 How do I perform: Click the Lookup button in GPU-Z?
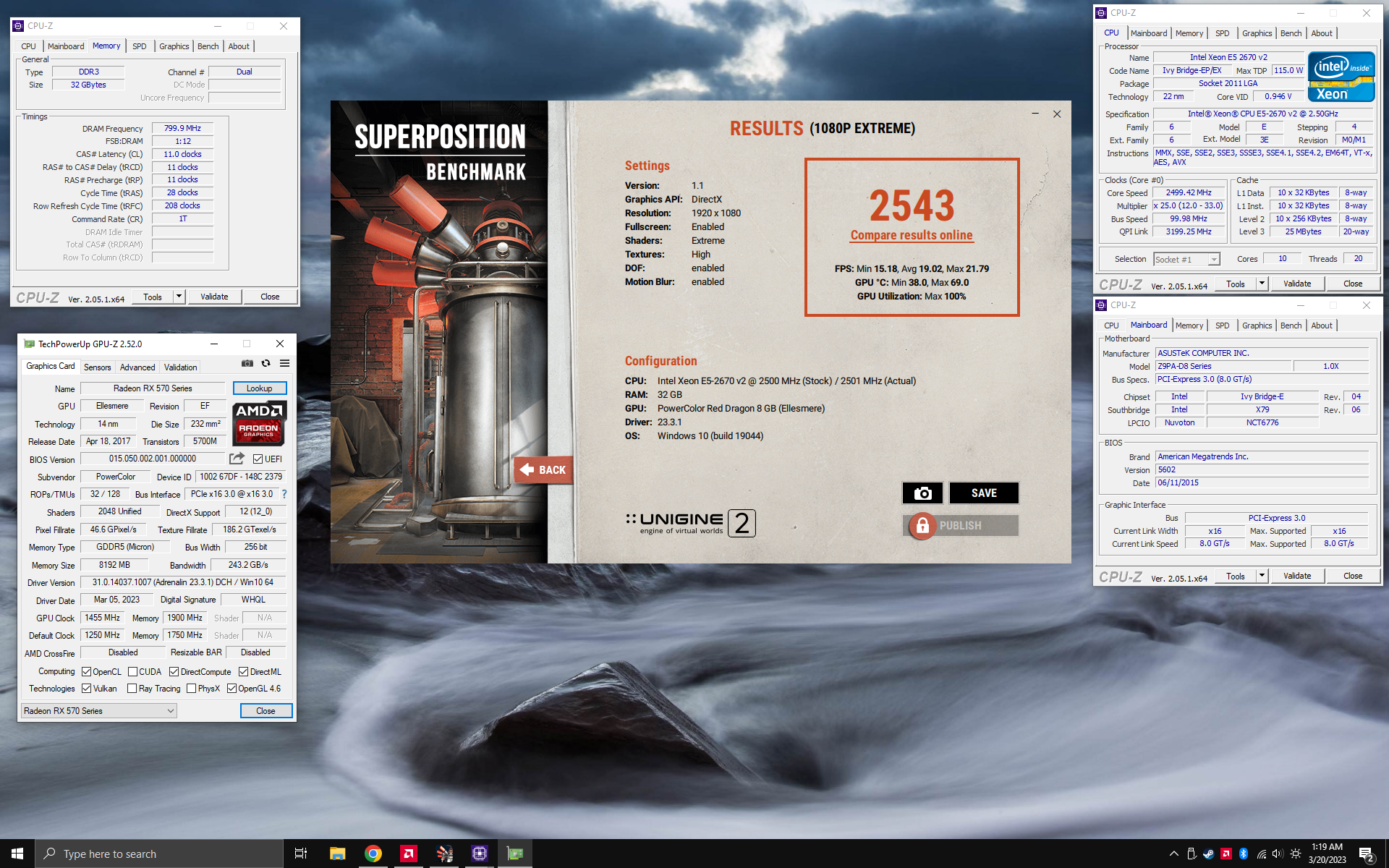[260, 388]
